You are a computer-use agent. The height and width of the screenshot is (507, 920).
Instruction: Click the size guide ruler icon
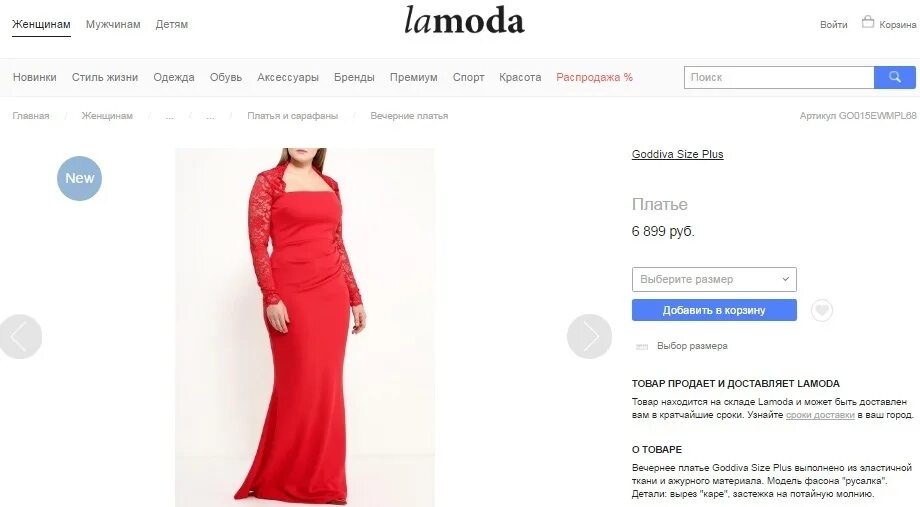[x=642, y=346]
